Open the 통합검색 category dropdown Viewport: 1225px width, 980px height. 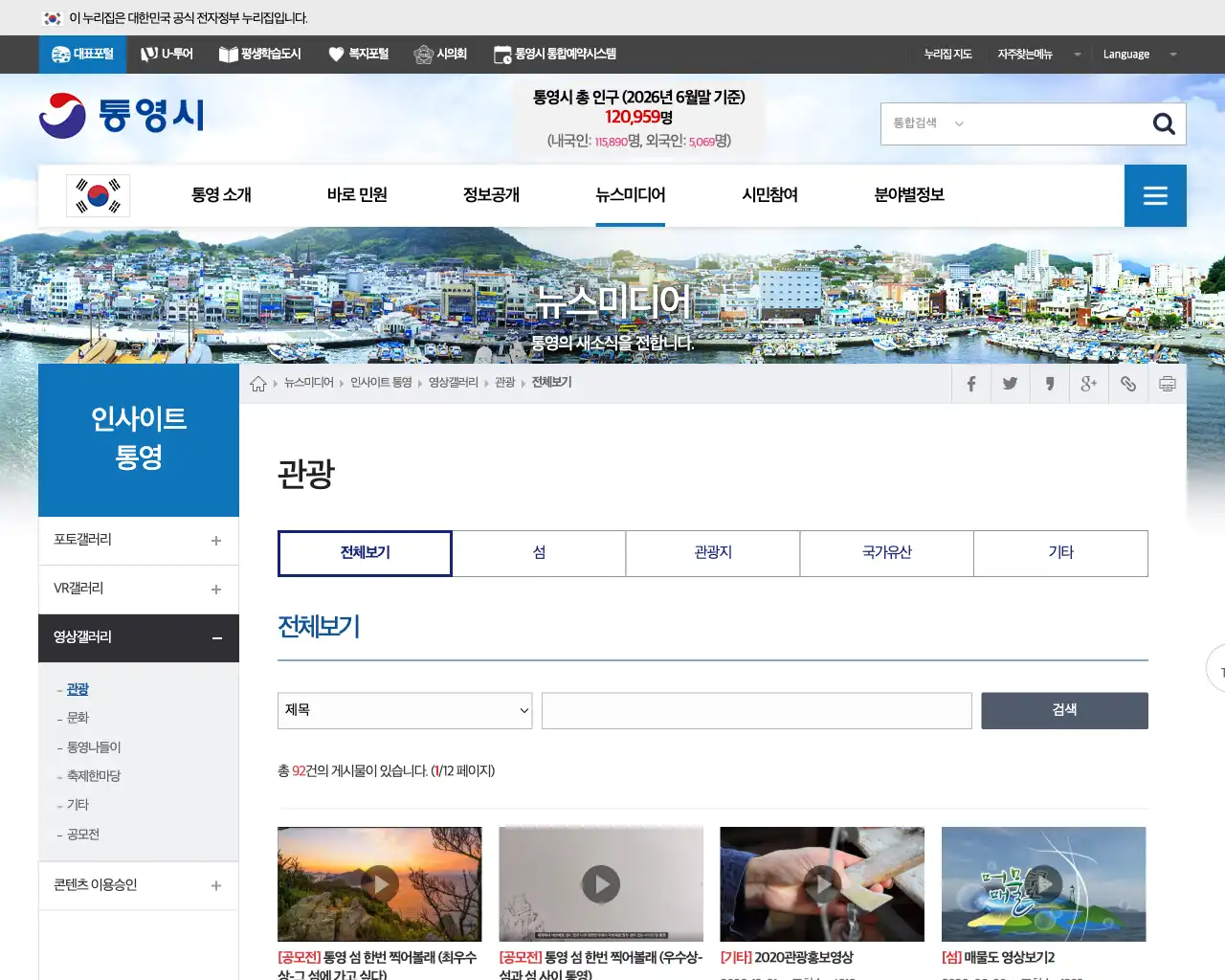928,123
